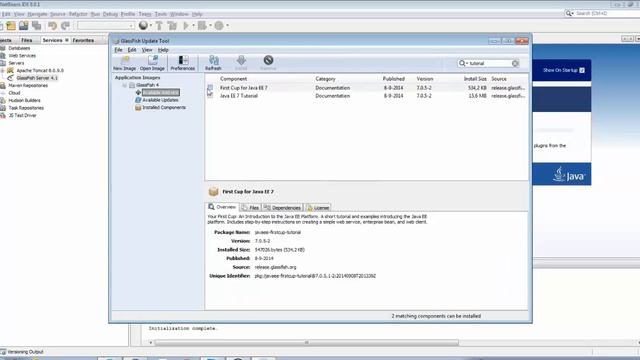Switch to the Favorites tab in NetBeans
The height and width of the screenshot is (360, 640).
83,40
